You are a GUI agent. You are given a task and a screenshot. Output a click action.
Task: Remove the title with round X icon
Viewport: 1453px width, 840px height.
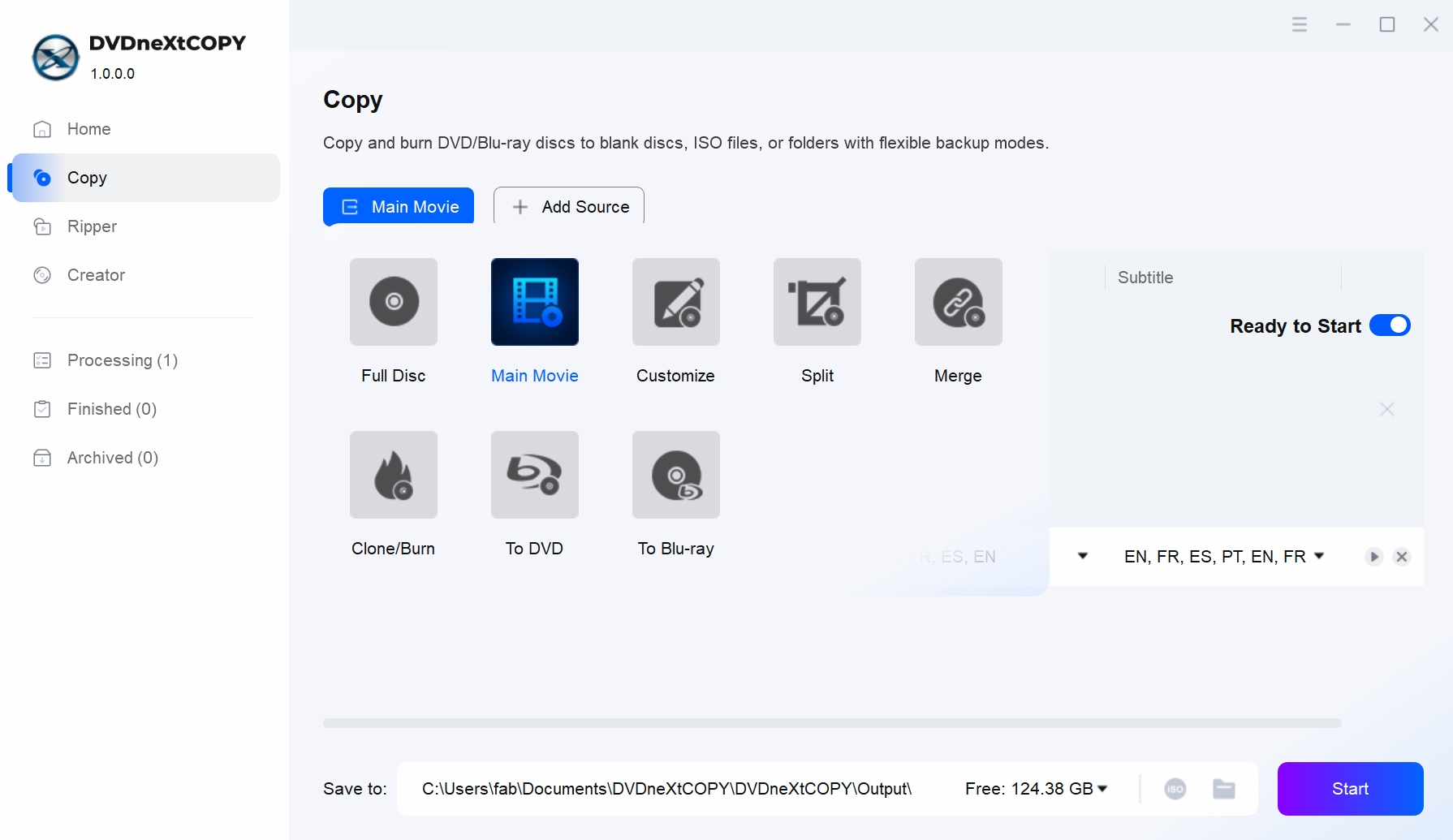1402,557
